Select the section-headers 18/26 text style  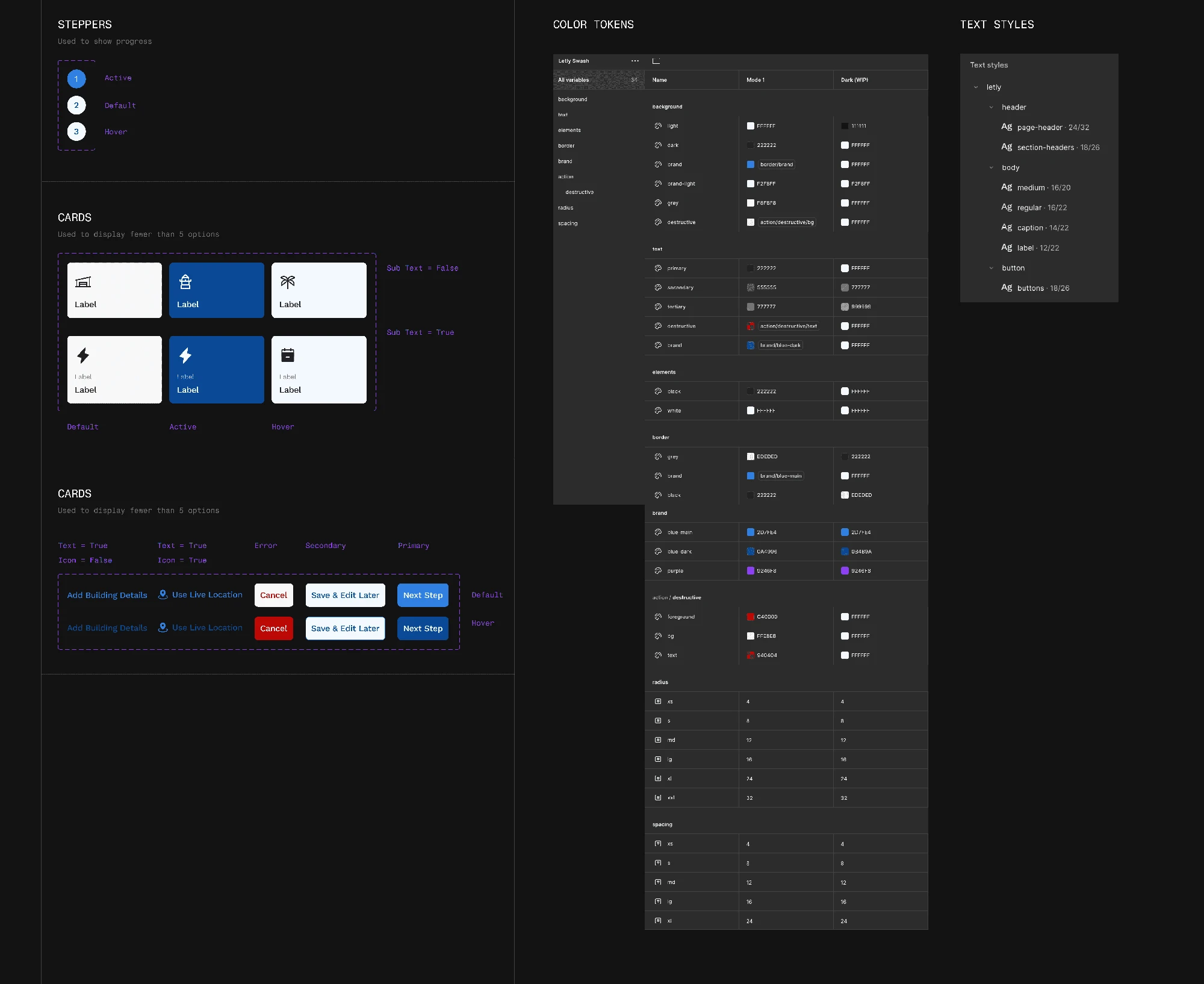(x=1050, y=147)
